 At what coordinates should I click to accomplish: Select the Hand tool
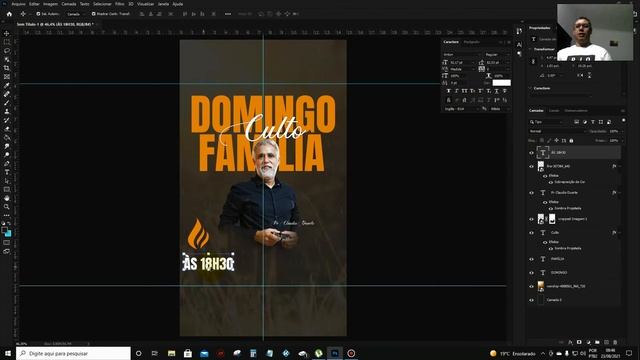(7, 198)
